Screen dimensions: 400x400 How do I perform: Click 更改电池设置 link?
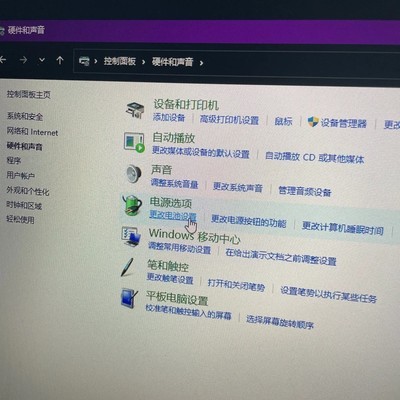(x=173, y=215)
